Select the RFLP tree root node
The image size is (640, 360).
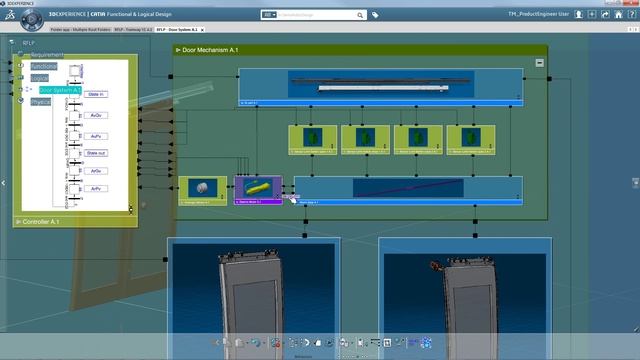pos(28,43)
